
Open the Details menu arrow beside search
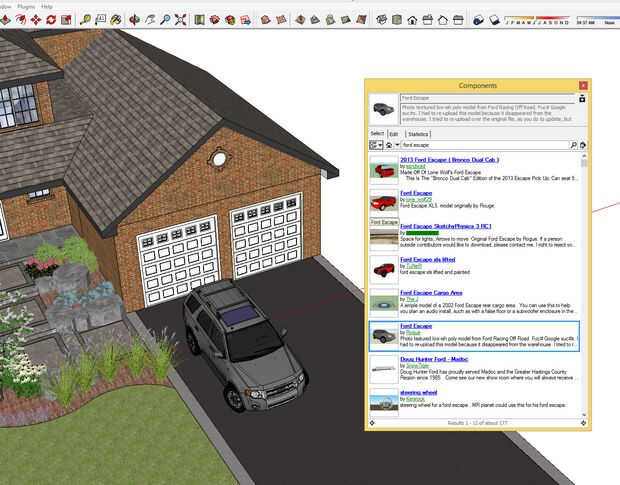pos(583,145)
